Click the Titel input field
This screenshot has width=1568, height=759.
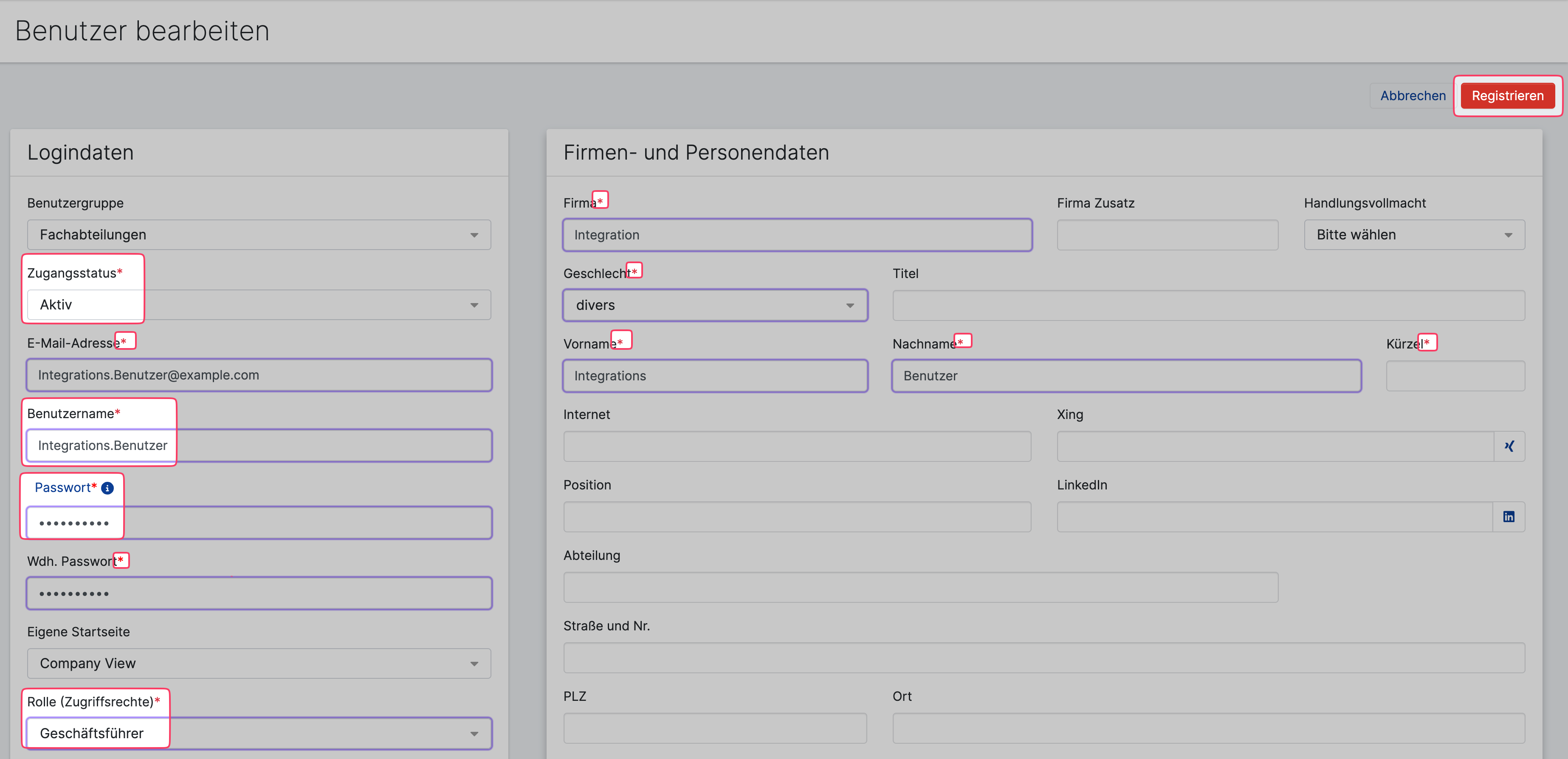1208,305
